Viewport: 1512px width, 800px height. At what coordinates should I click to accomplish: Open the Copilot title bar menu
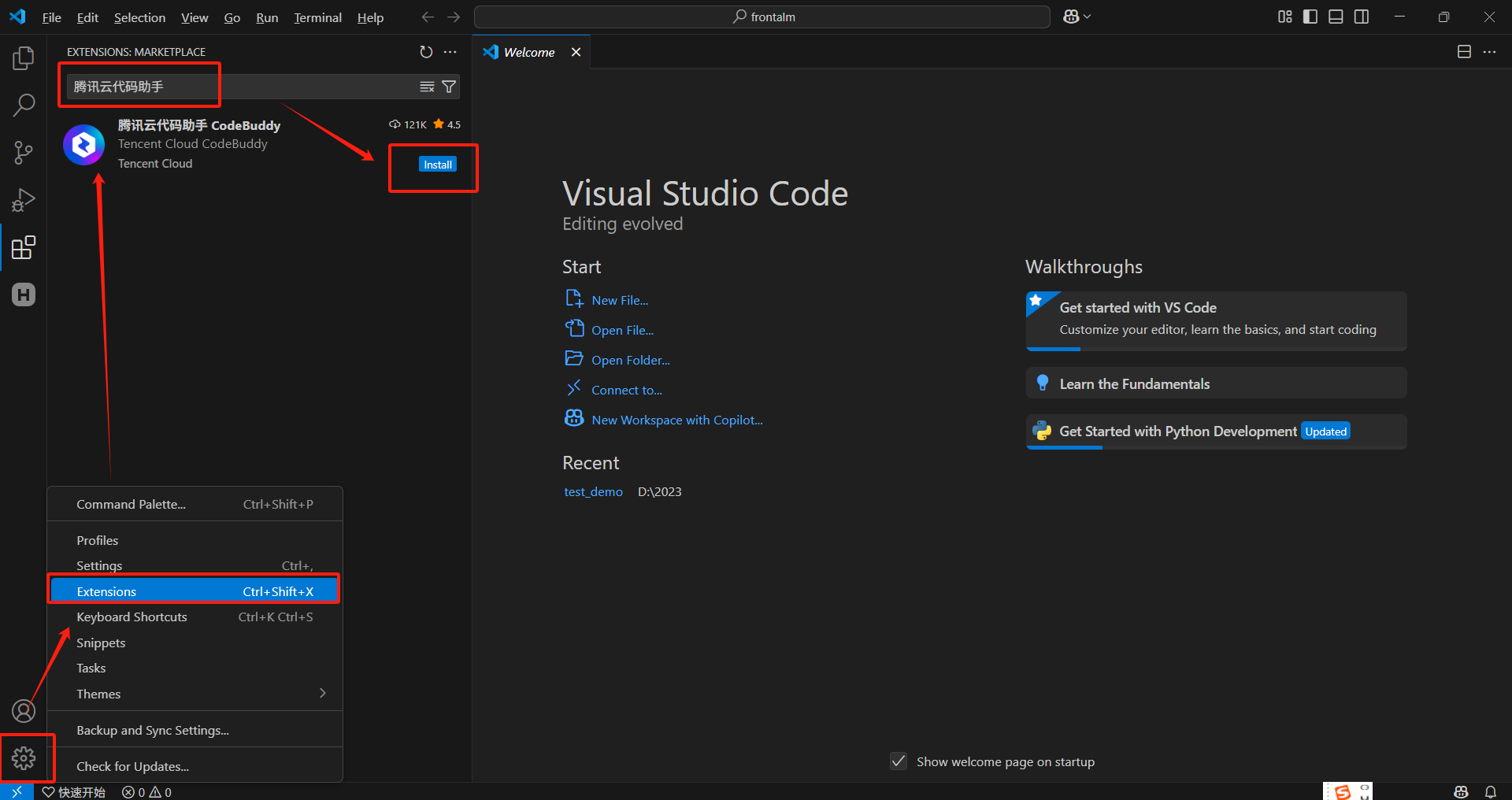(x=1077, y=17)
